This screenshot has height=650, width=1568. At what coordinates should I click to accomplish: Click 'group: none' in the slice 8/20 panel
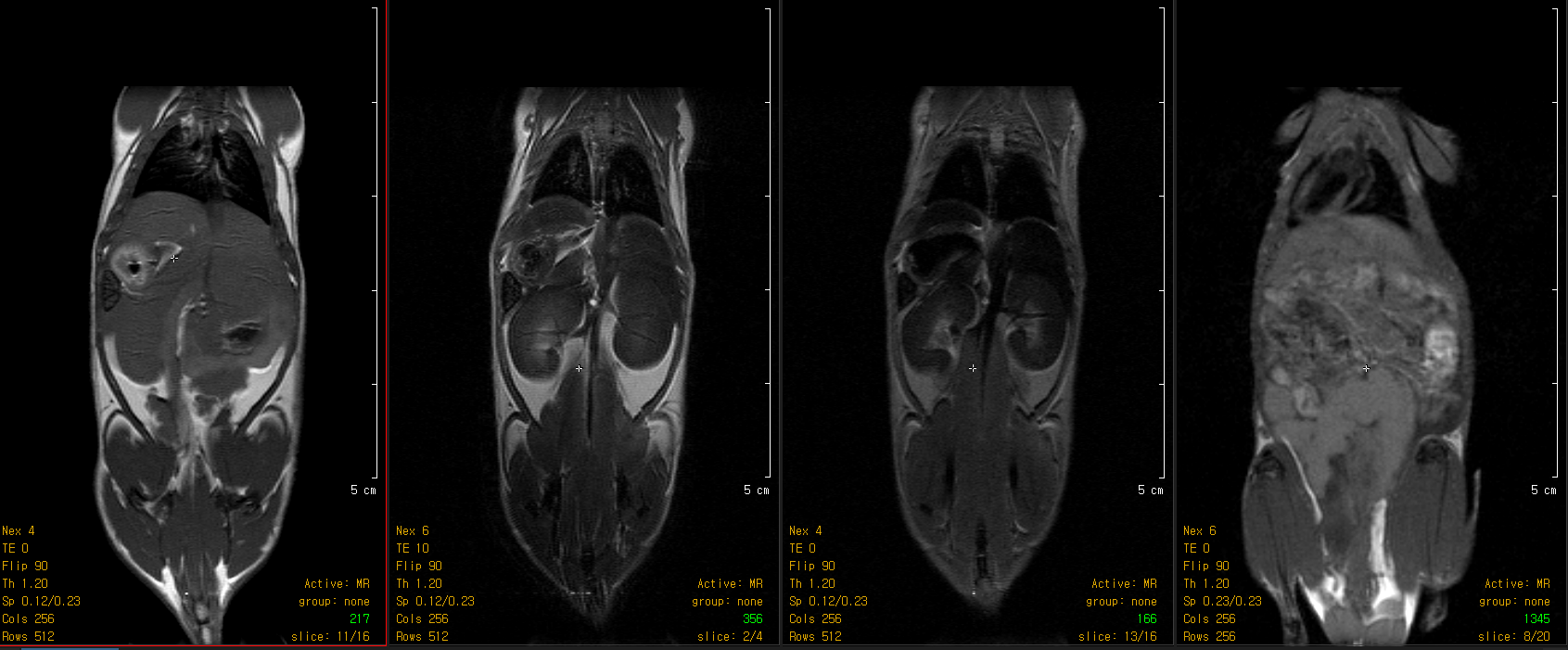[1514, 601]
